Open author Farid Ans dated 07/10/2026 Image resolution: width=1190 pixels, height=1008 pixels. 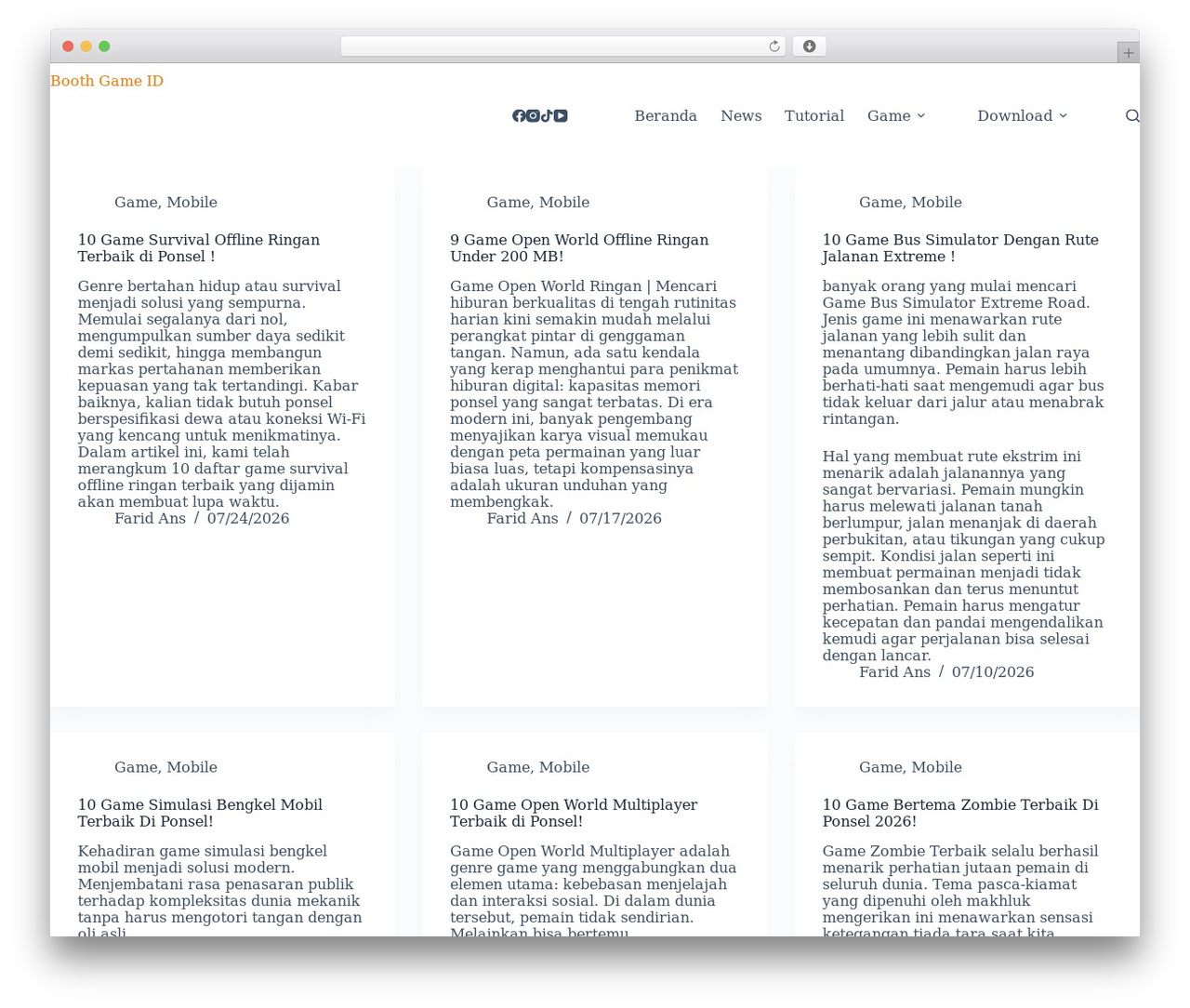[x=894, y=671]
